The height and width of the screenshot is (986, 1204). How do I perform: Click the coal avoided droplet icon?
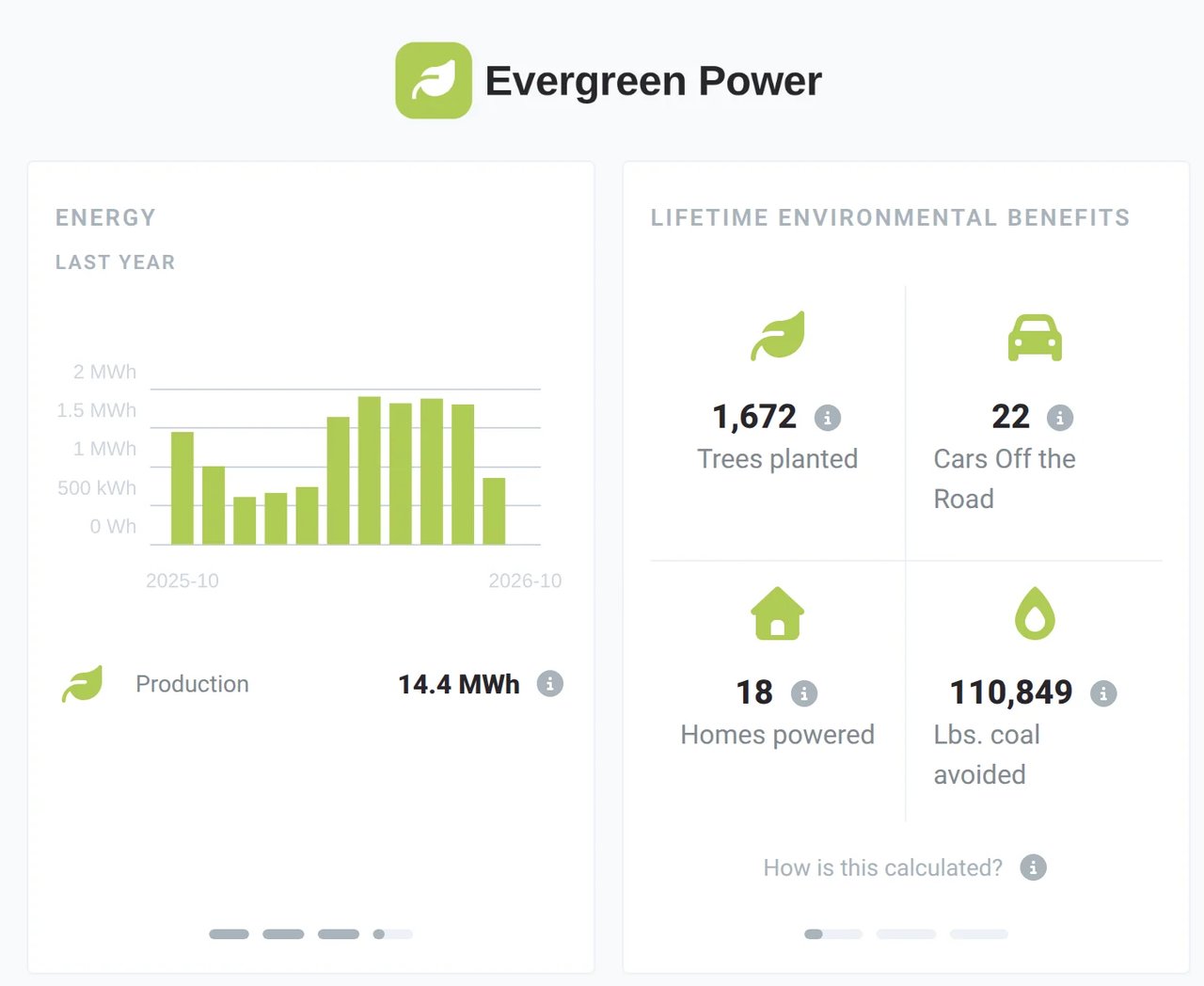coord(1035,613)
